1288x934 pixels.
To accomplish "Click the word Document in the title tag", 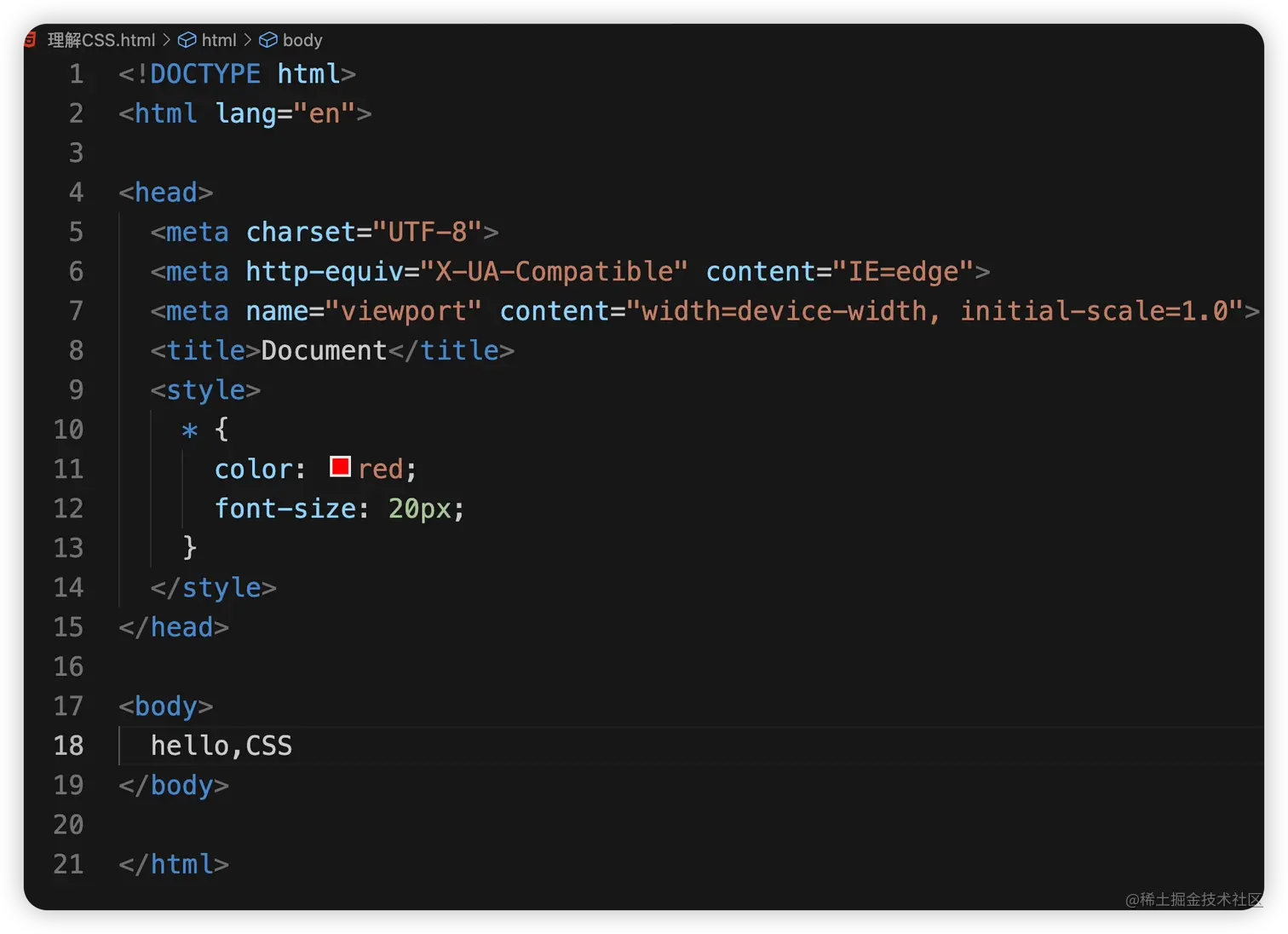I will 324,350.
